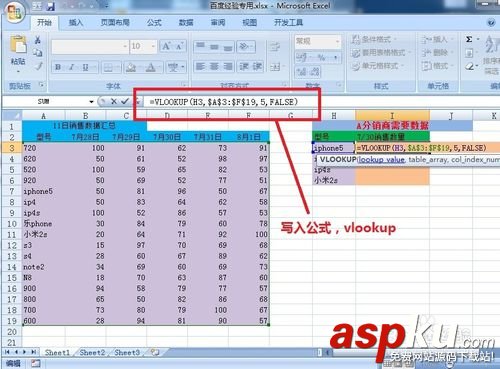500x369 pixels.
Task: Switch to the 数据 ribbon tab
Action: (x=186, y=23)
